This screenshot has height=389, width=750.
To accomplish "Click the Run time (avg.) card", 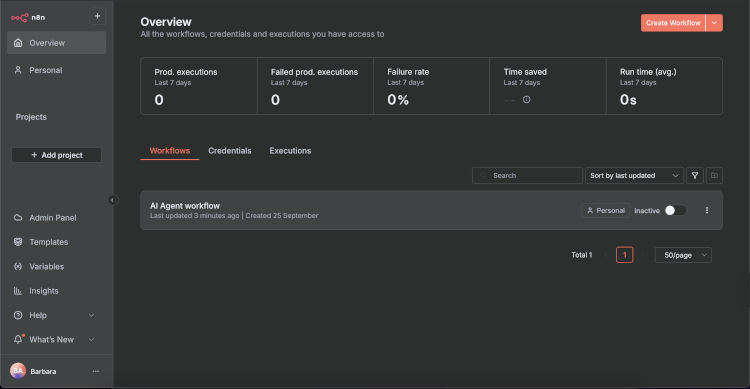I will point(664,86).
